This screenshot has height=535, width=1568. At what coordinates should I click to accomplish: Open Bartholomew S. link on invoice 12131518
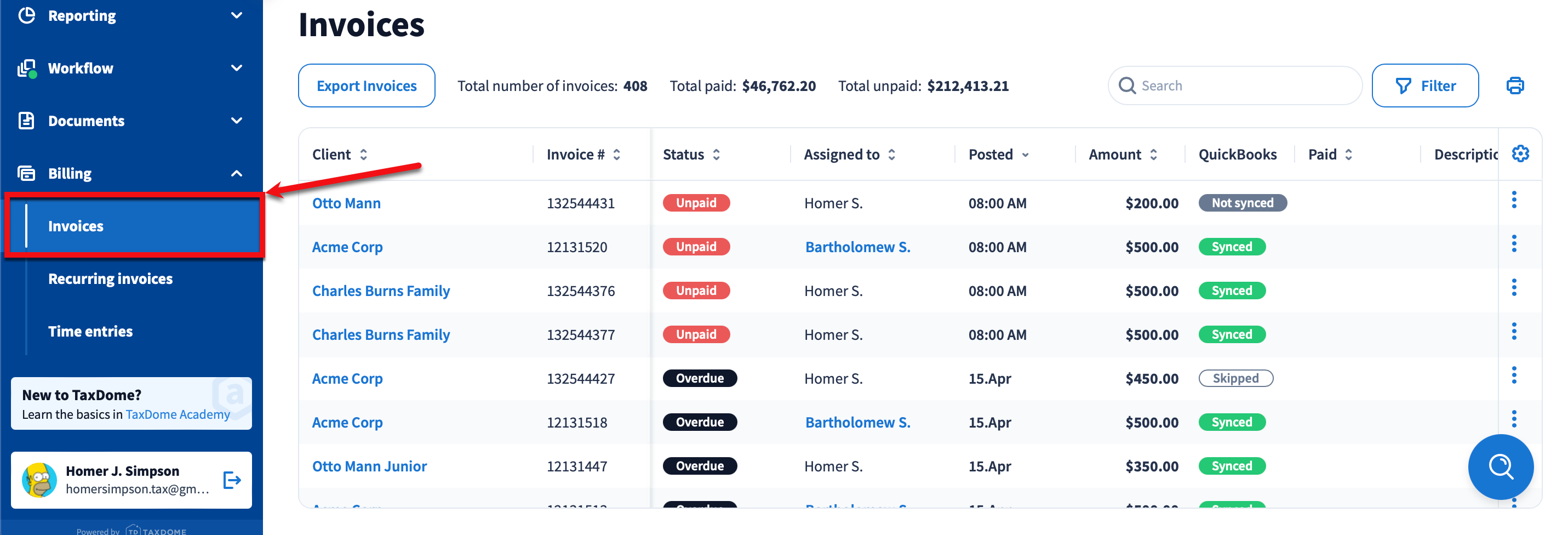[x=857, y=423]
